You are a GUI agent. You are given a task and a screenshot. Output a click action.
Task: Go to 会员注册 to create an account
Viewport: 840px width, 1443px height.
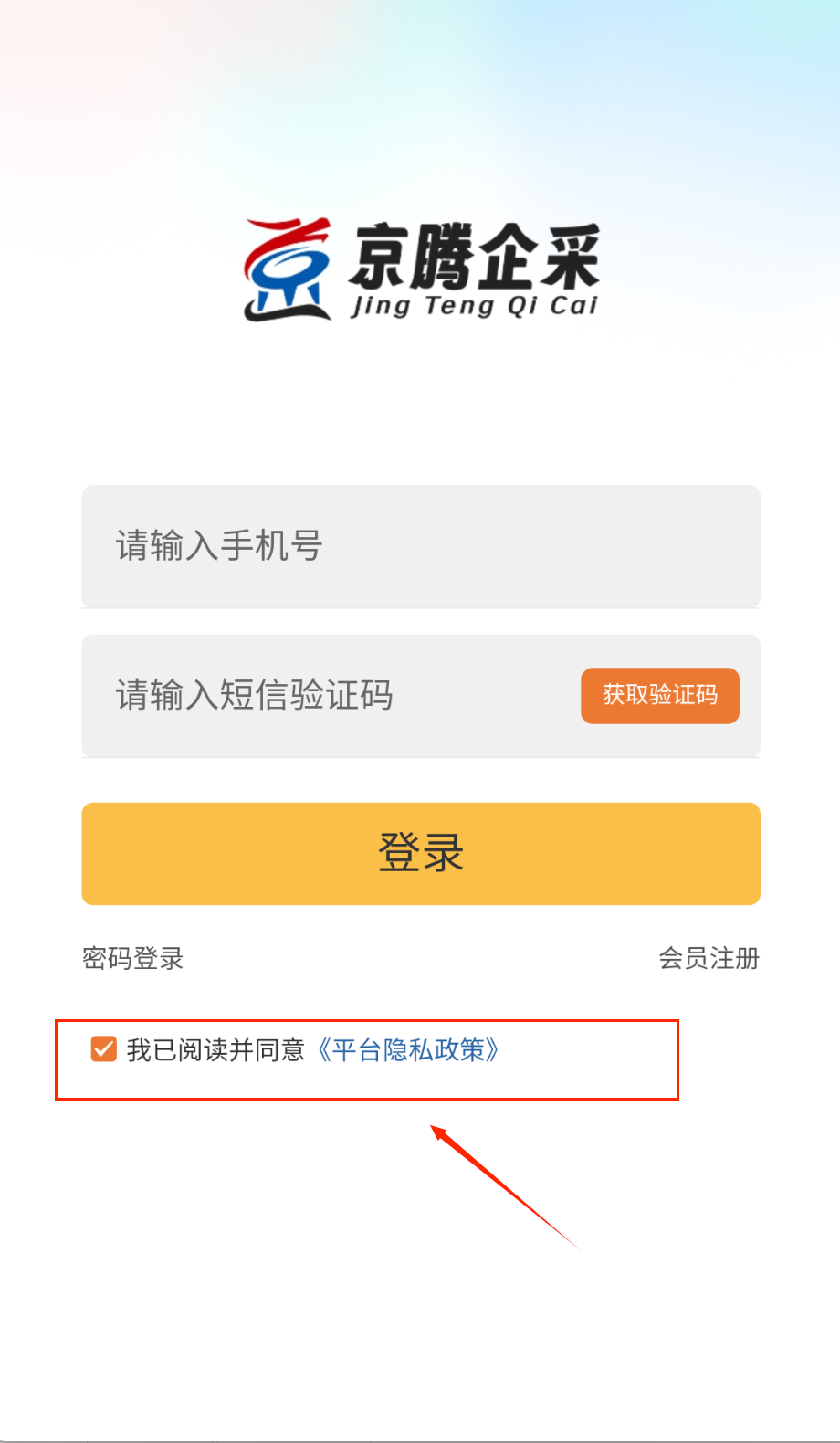(709, 958)
